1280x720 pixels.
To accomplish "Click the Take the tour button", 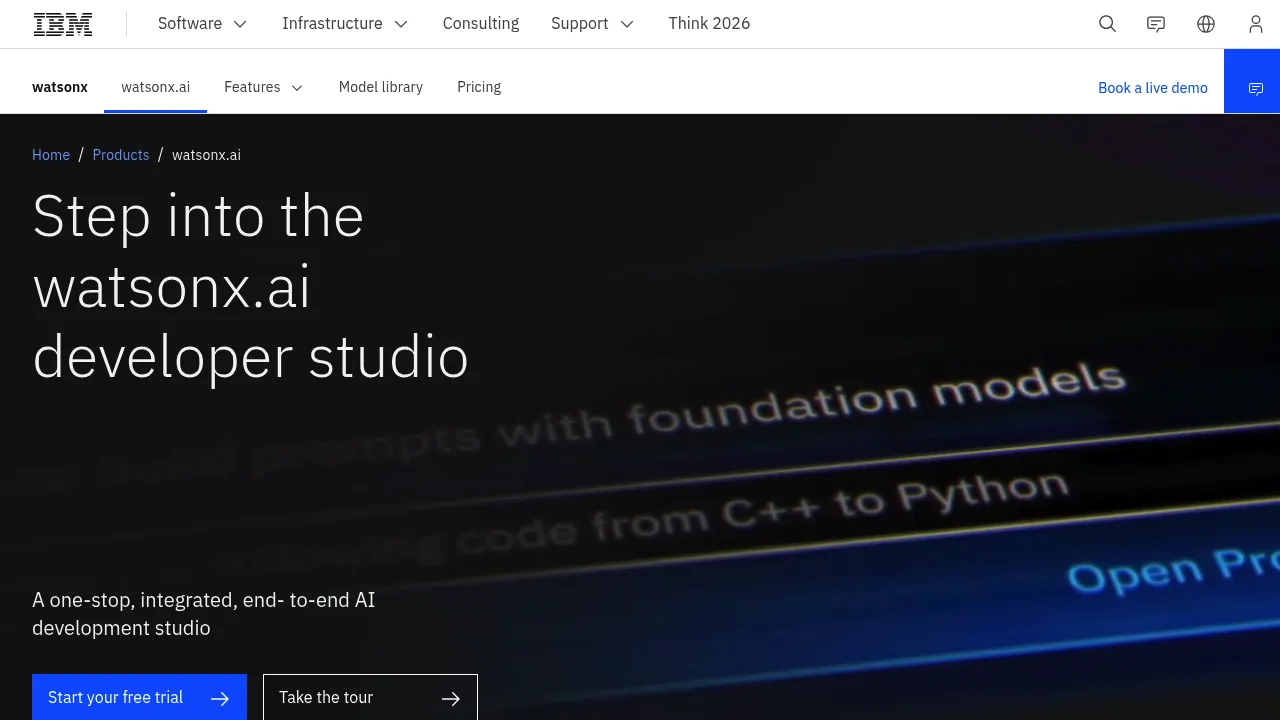I will (370, 697).
